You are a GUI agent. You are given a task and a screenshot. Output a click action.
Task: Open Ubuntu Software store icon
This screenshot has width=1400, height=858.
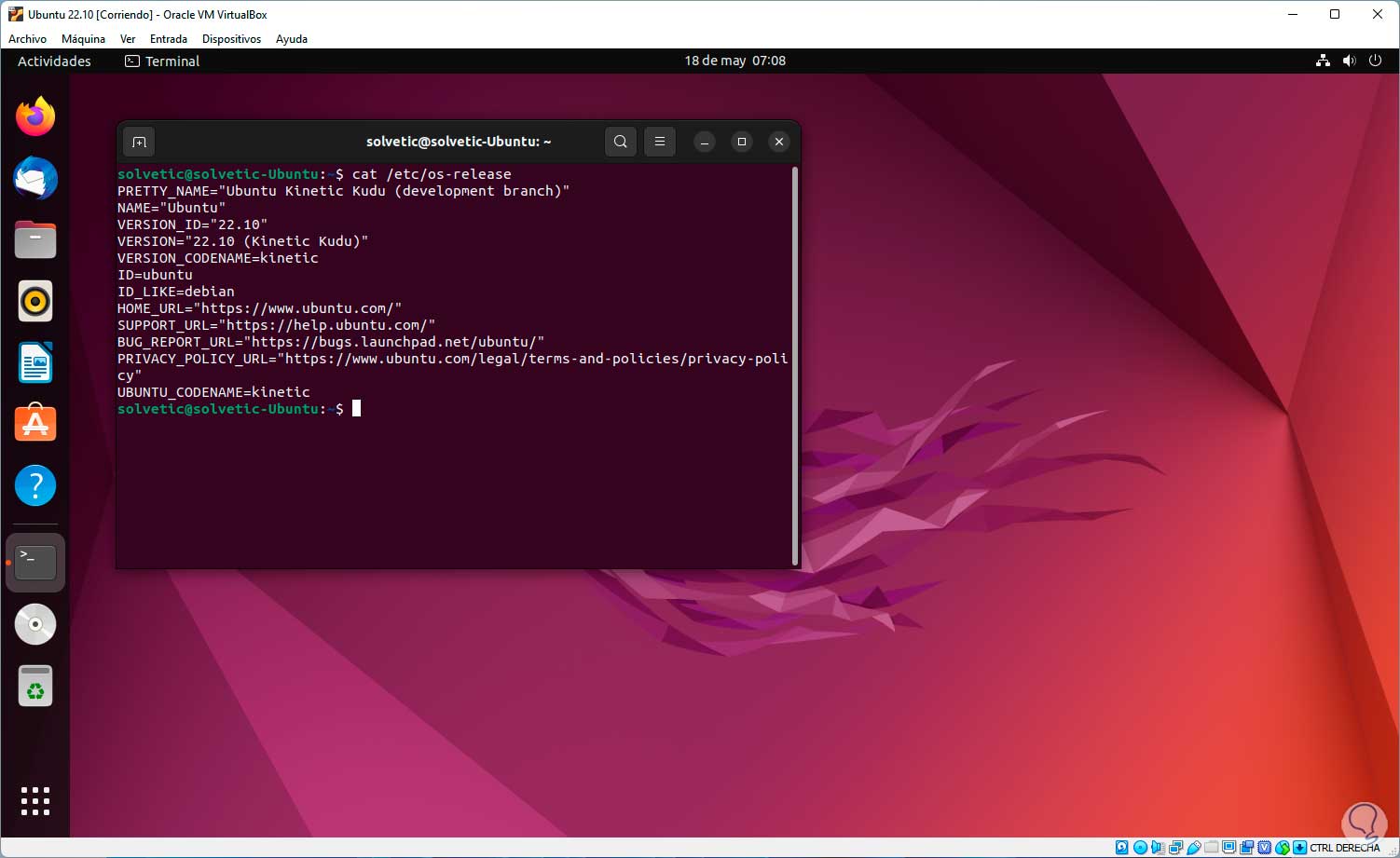[35, 424]
